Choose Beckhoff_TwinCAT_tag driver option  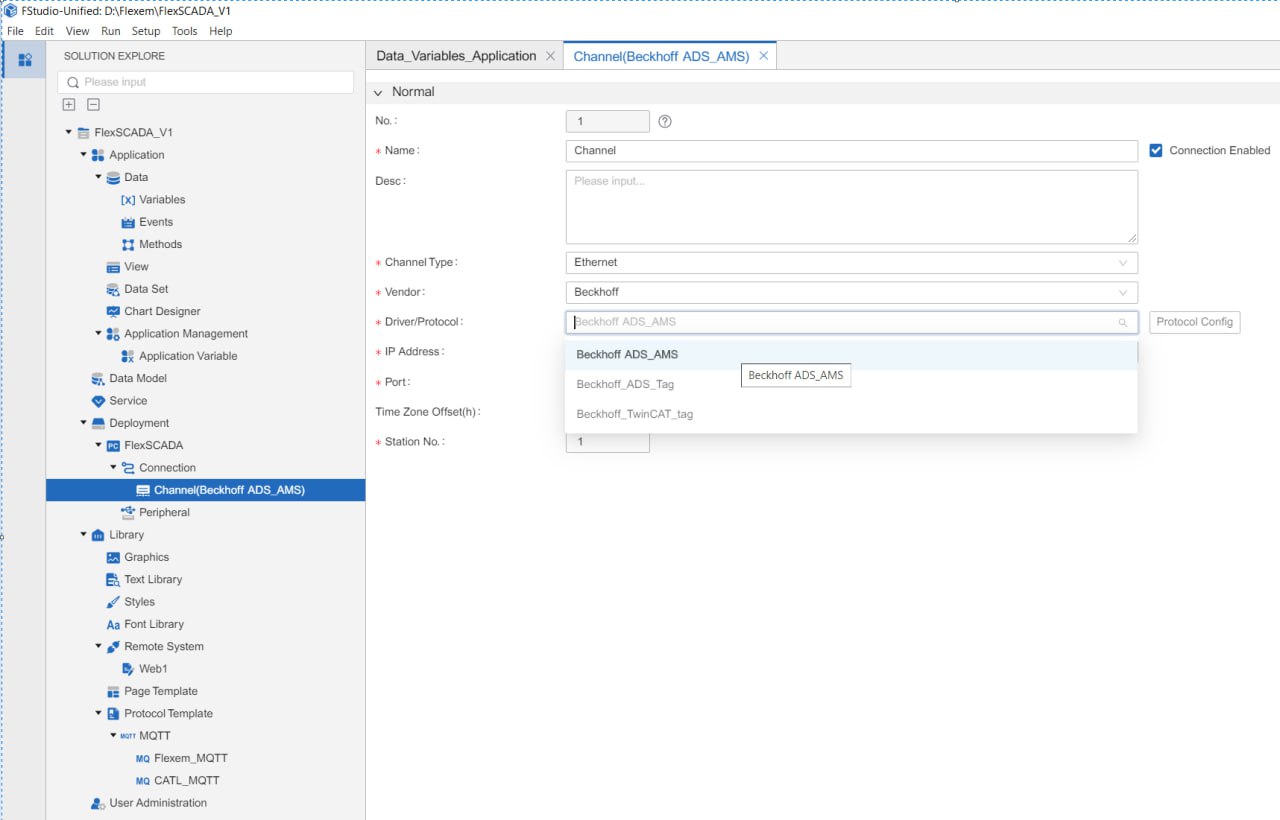click(851, 414)
